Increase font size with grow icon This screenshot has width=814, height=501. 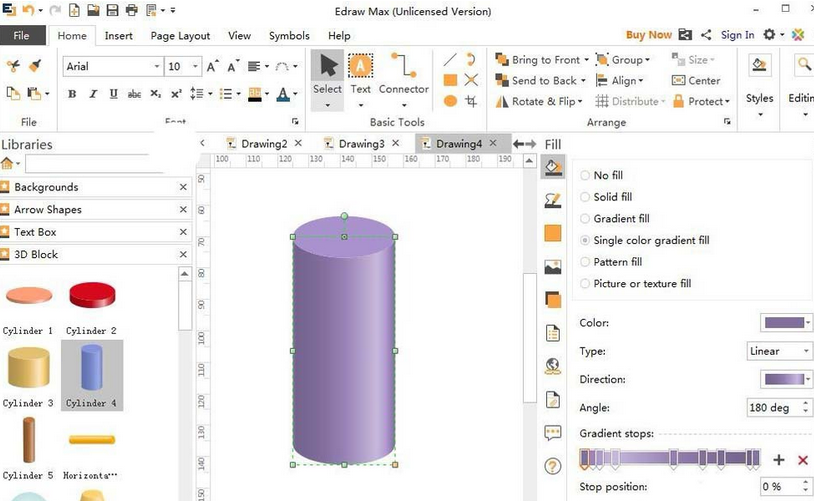pos(212,66)
